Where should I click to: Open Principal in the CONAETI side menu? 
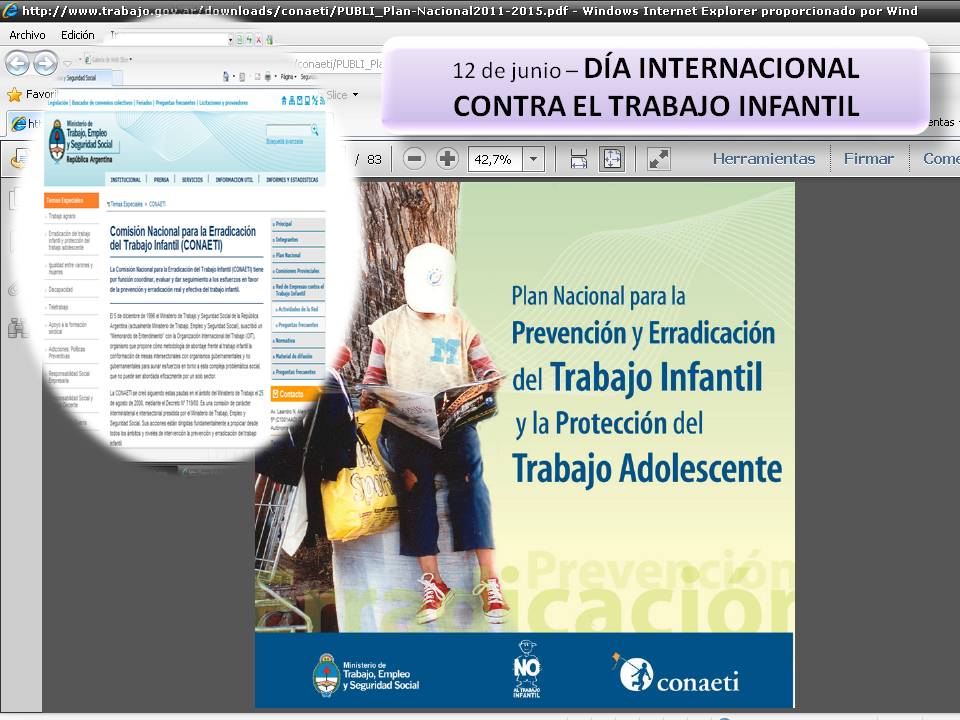[x=298, y=224]
